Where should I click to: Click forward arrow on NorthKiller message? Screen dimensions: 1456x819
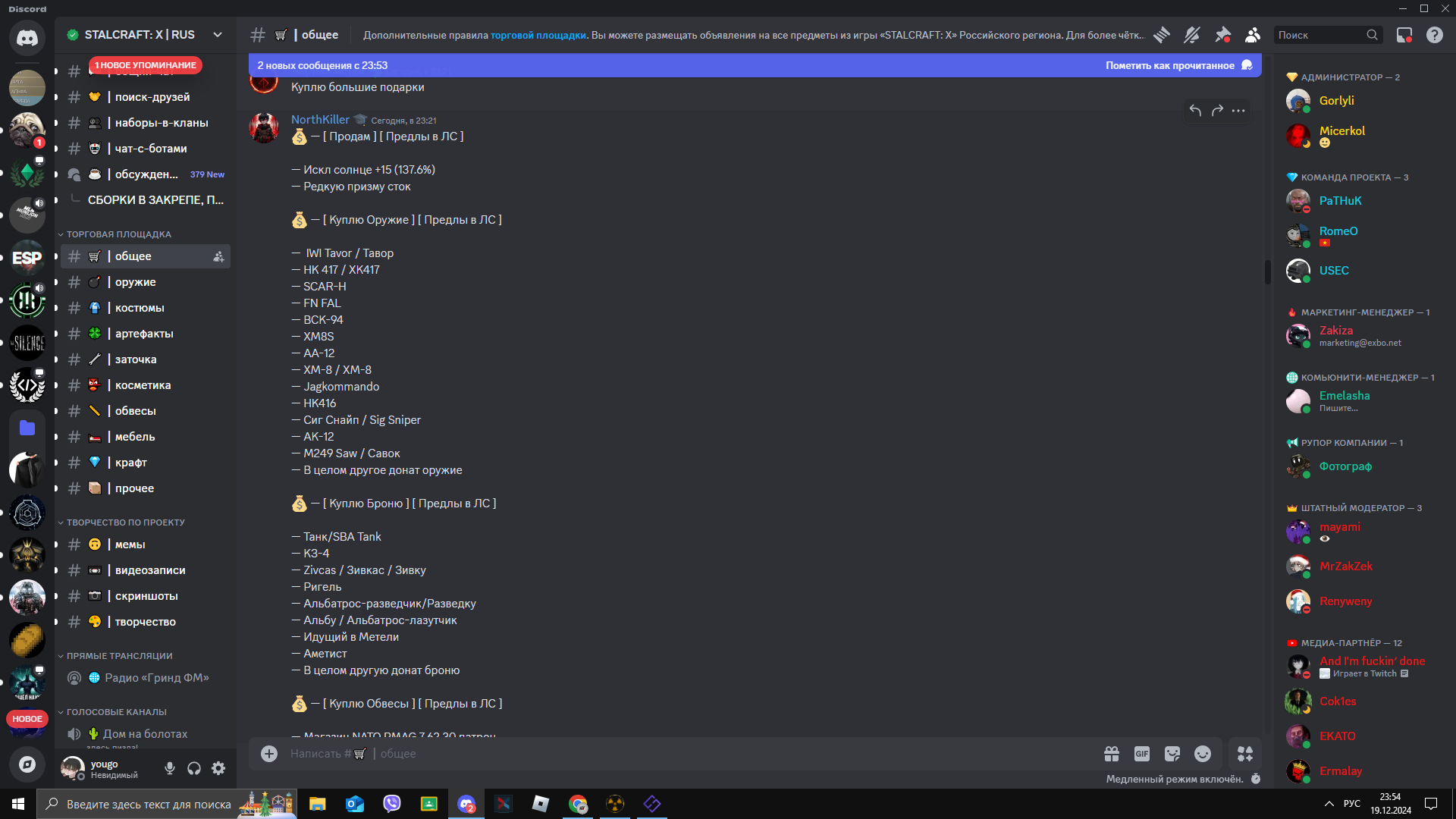pyautogui.click(x=1217, y=111)
